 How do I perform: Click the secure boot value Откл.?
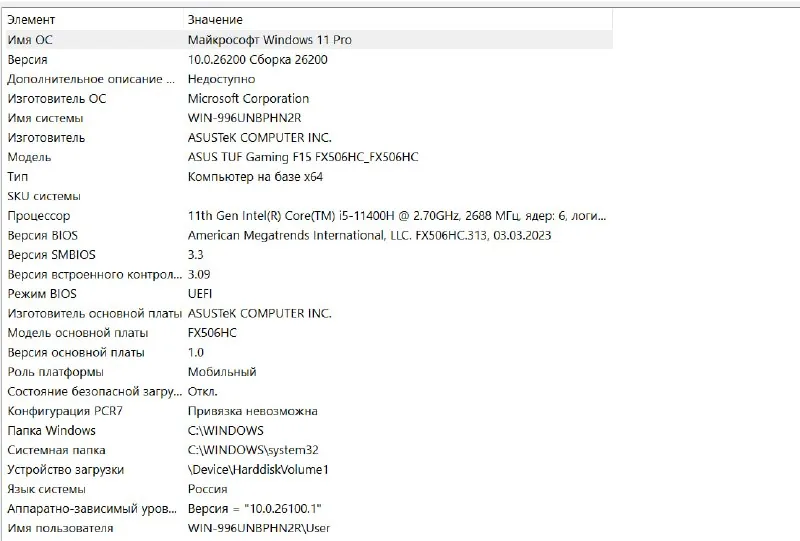pos(203,391)
